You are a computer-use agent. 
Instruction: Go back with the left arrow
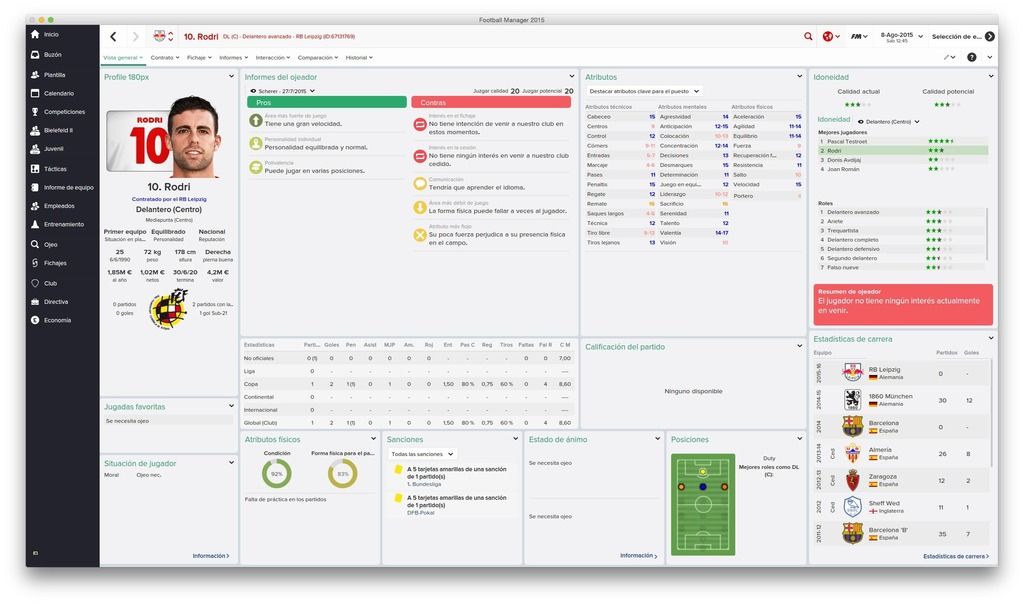click(113, 37)
